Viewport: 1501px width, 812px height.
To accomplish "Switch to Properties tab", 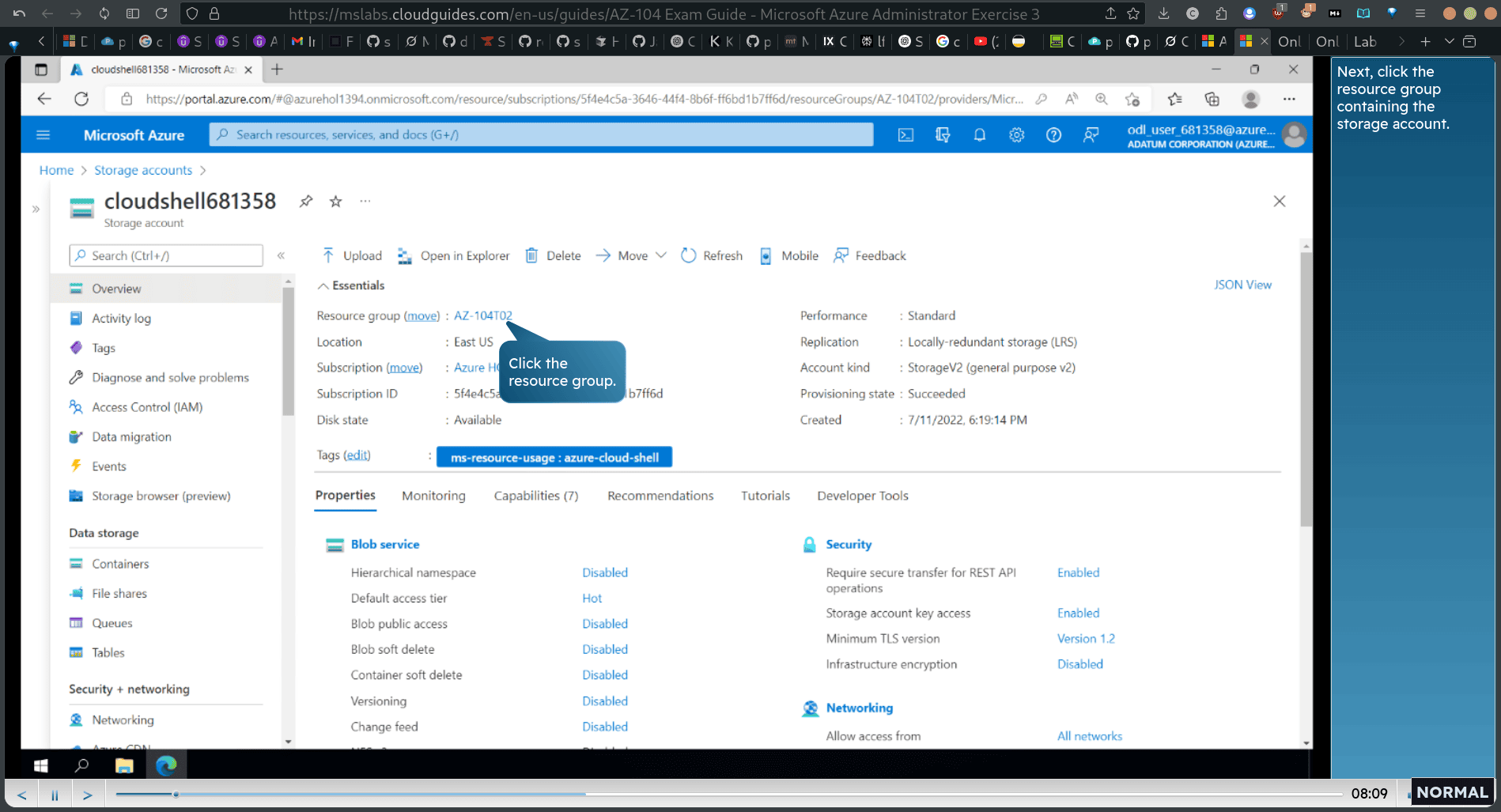I will [345, 495].
